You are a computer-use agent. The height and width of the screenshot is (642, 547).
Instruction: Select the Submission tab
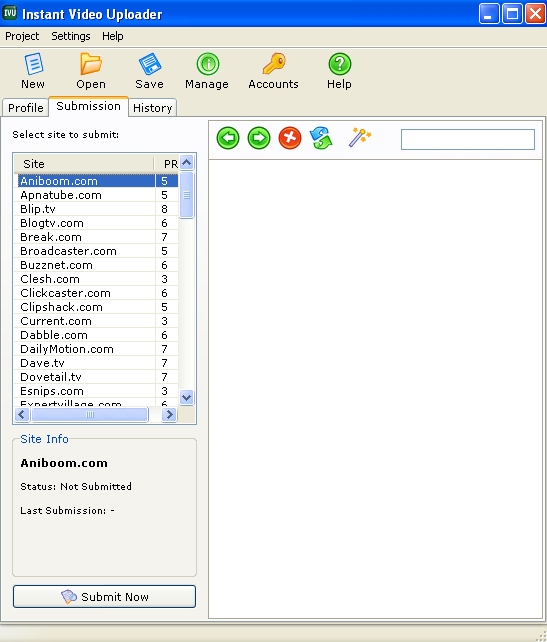[x=88, y=106]
